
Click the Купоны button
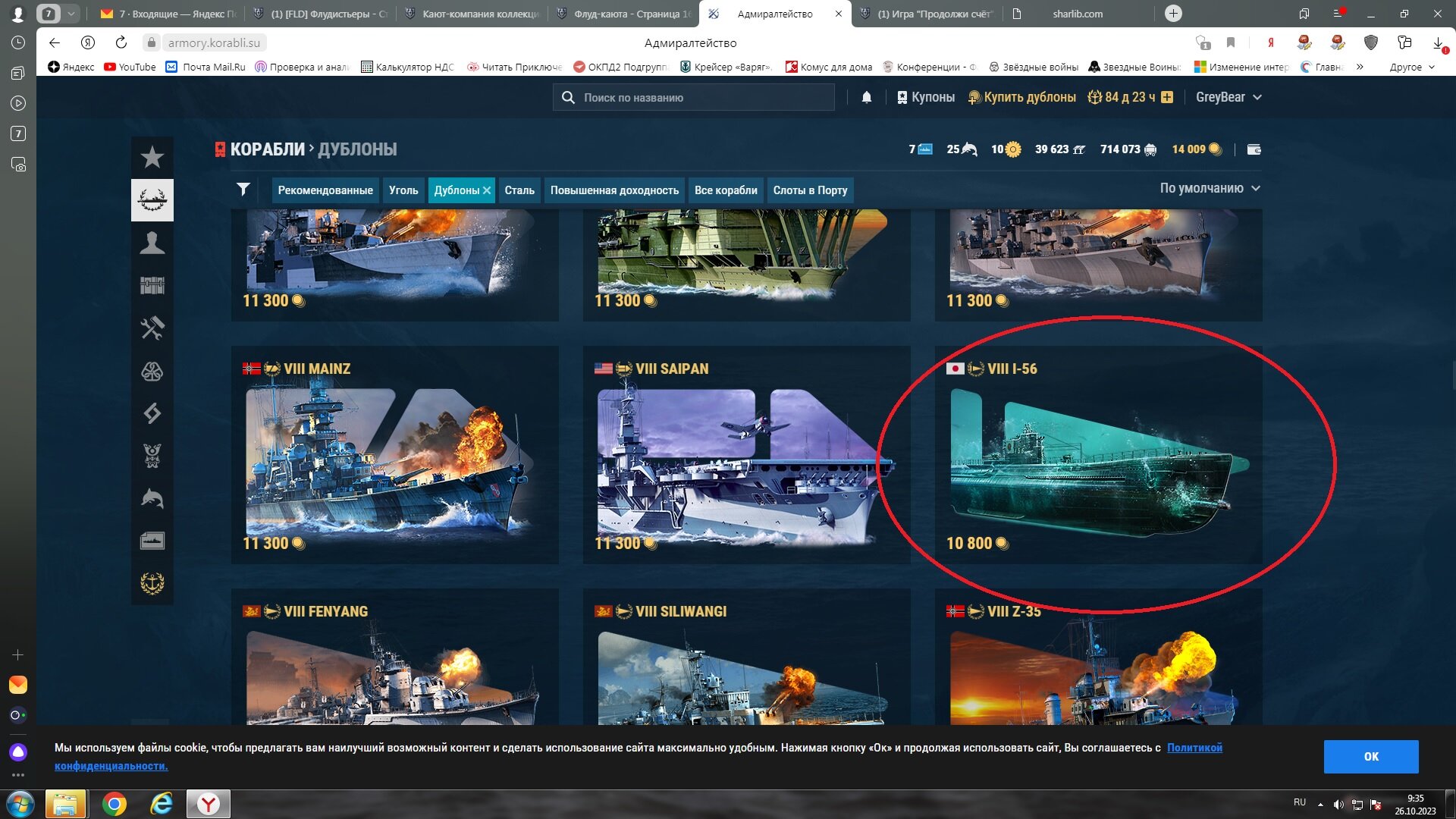click(x=925, y=97)
